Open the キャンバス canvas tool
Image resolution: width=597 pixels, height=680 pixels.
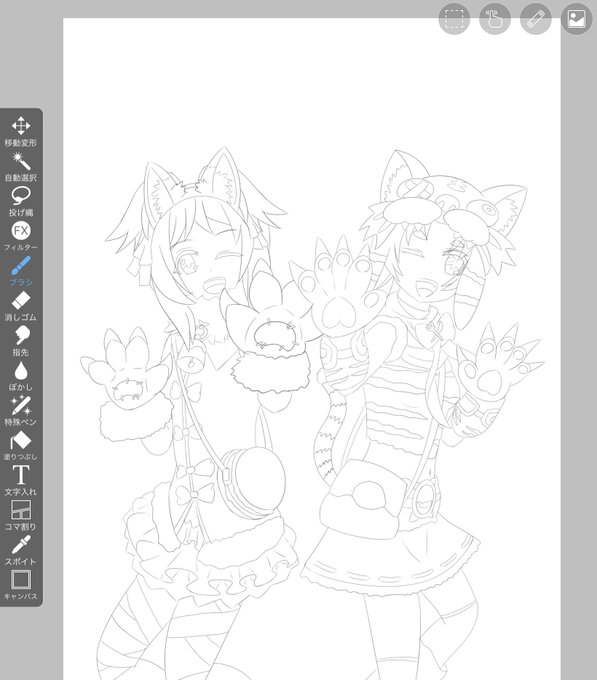tap(21, 585)
